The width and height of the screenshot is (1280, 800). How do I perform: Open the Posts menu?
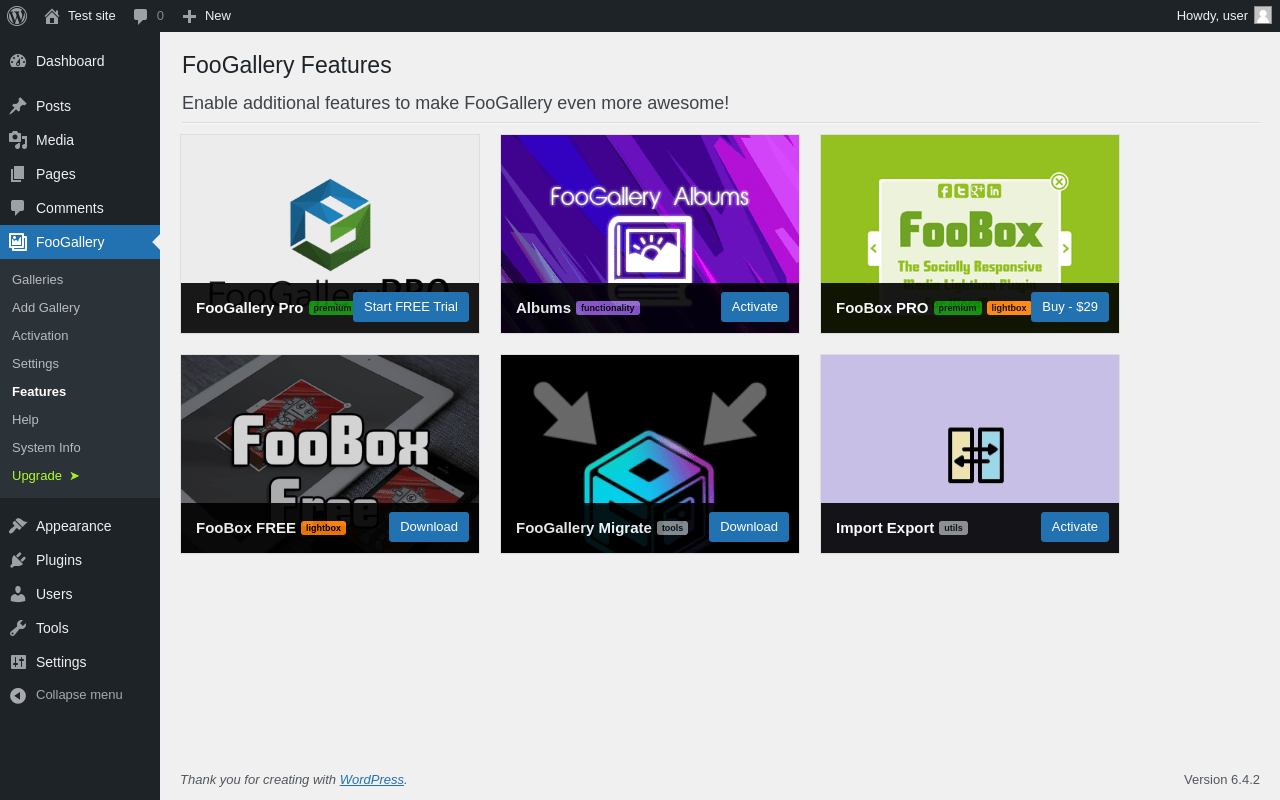pos(80,106)
